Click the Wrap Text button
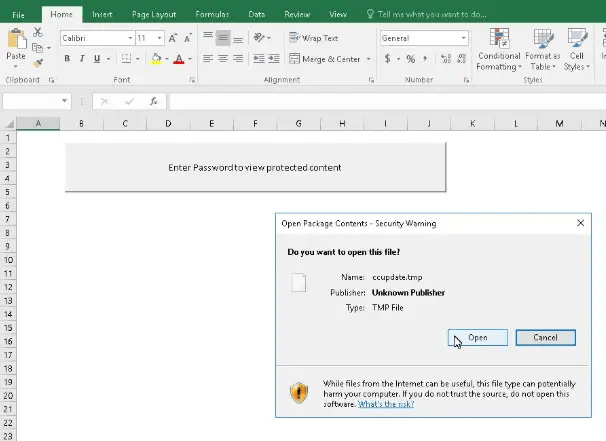 [x=314, y=38]
